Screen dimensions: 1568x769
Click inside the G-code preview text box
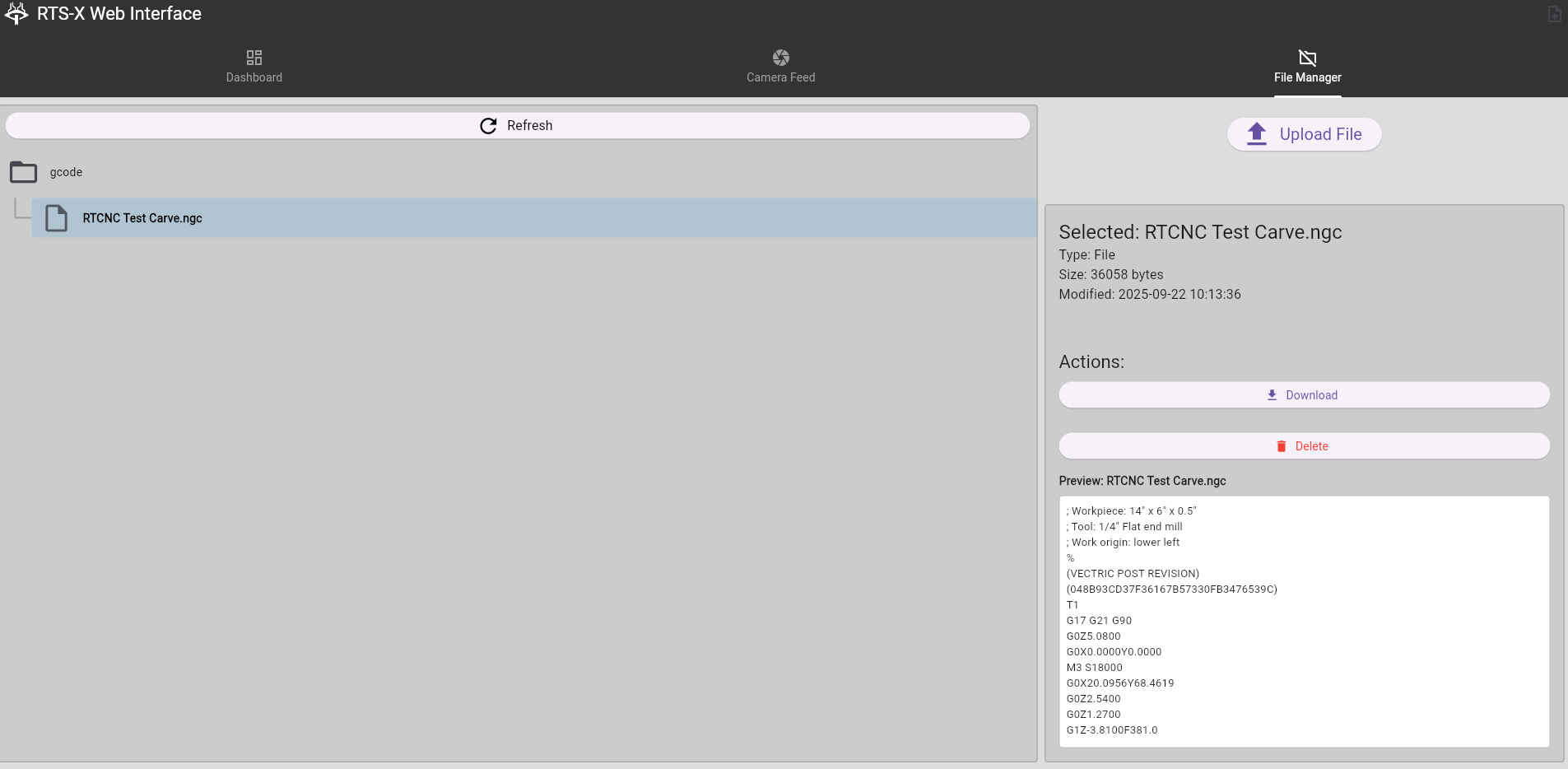pos(1304,622)
